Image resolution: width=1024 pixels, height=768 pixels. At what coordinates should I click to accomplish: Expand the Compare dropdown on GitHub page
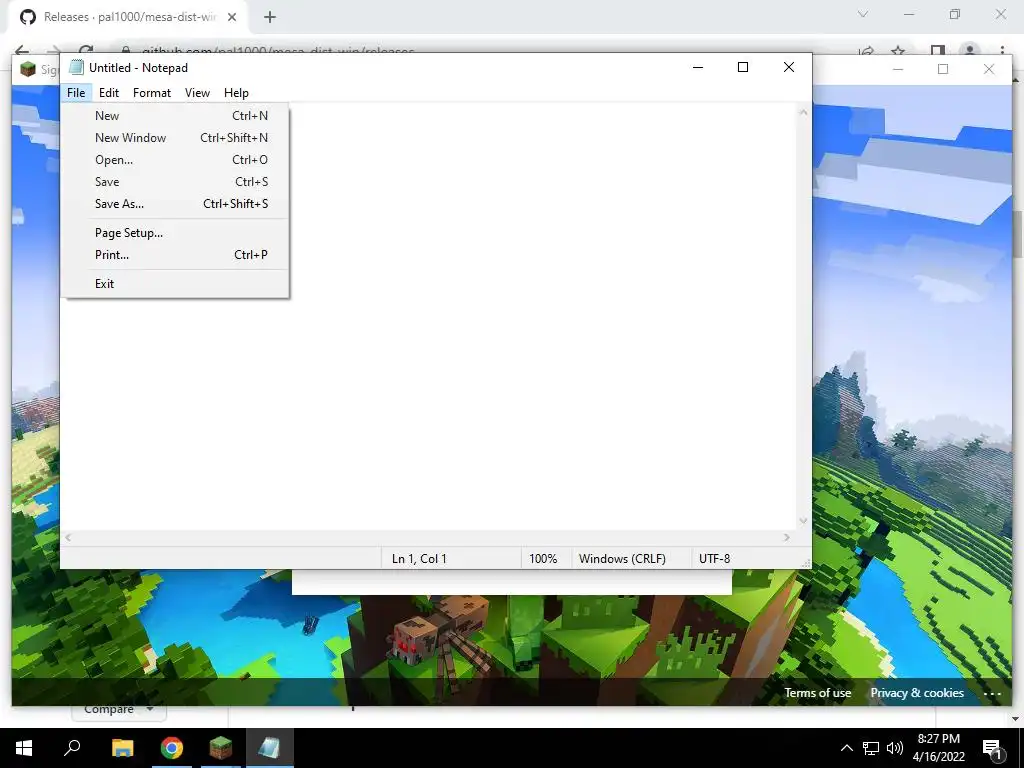coord(118,711)
